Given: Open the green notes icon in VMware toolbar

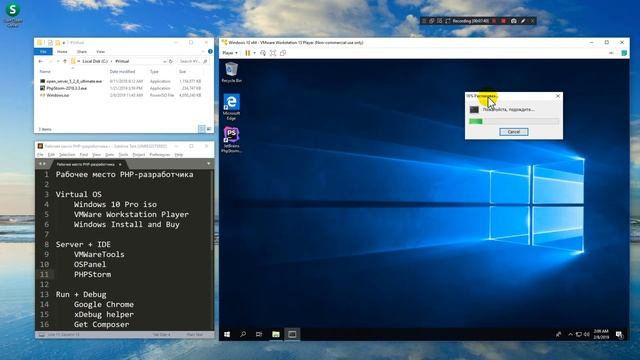Looking at the screenshot, I should click(624, 53).
